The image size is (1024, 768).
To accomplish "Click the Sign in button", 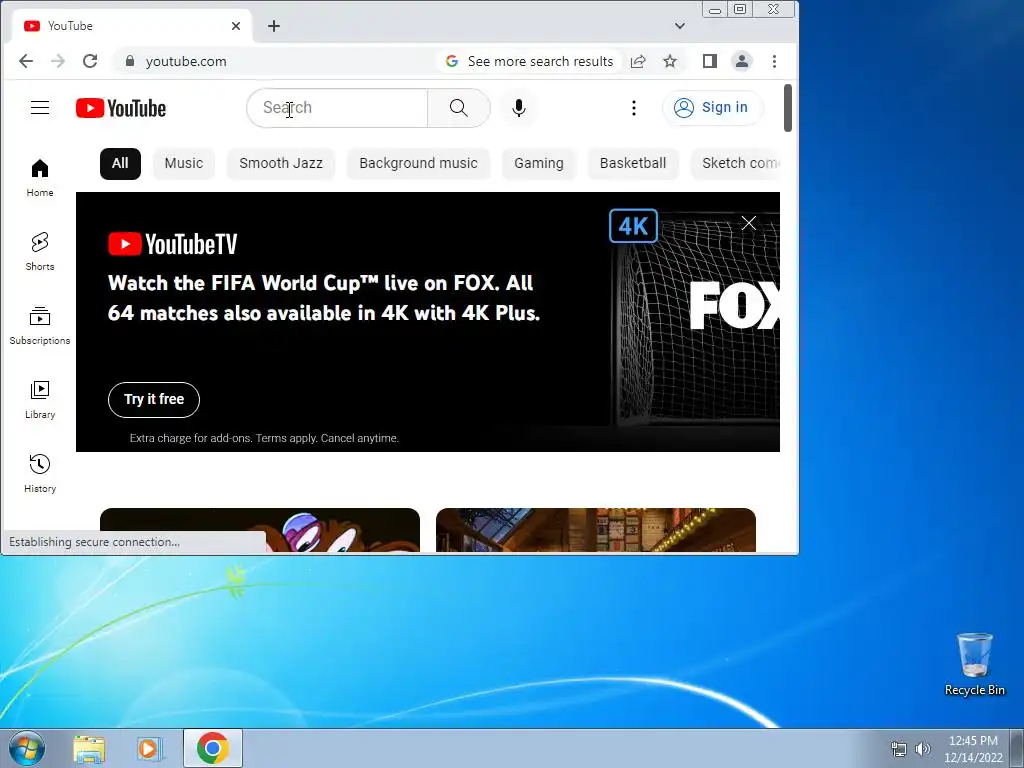I will pos(712,108).
